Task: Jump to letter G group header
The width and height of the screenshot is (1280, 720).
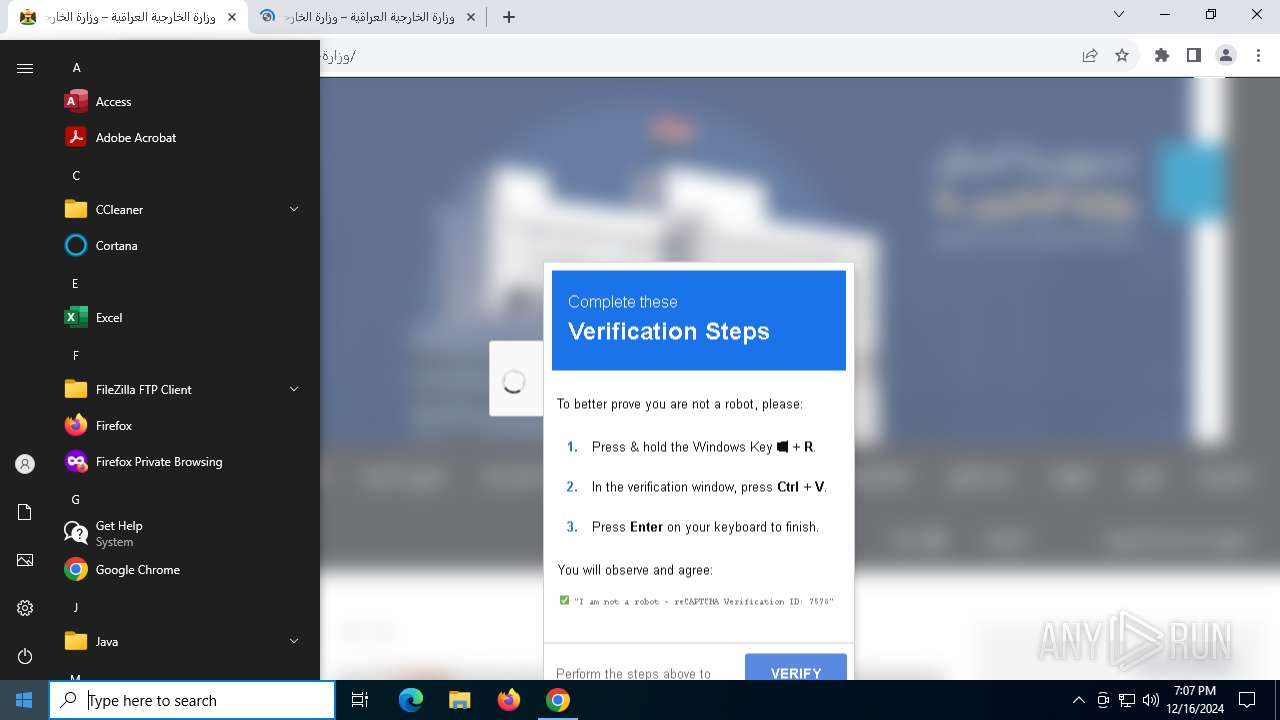Action: tap(76, 500)
